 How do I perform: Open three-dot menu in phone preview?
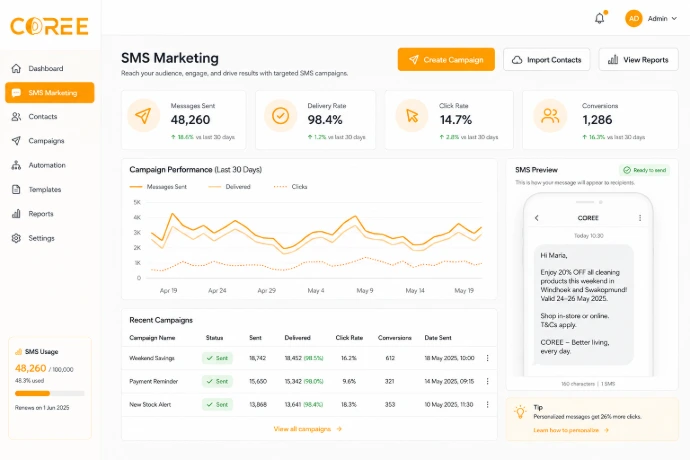tap(640, 218)
